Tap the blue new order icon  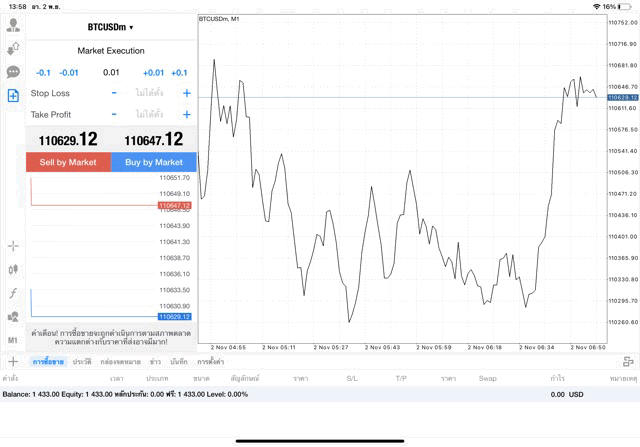click(x=13, y=96)
